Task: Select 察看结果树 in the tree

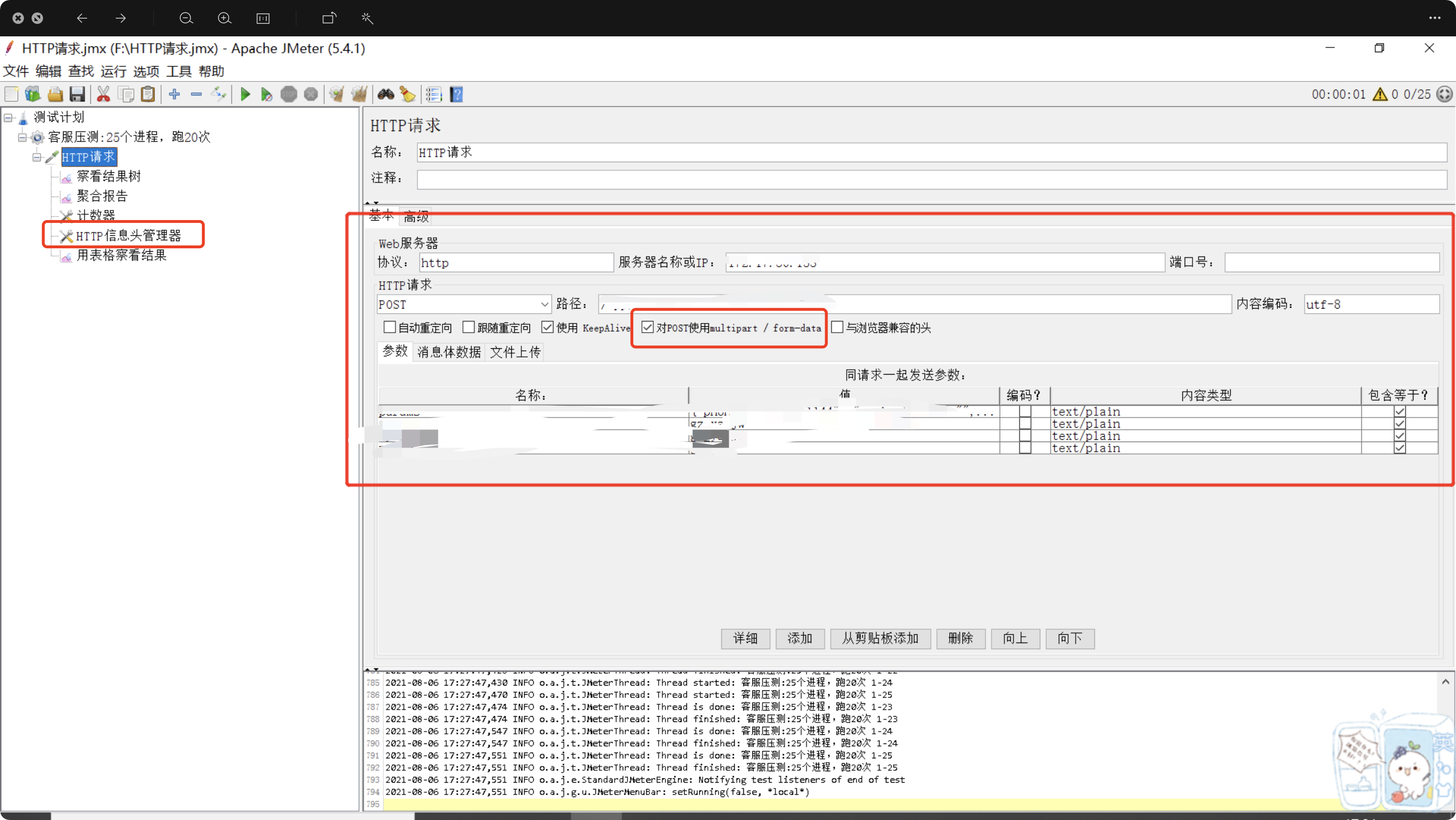Action: click(109, 177)
